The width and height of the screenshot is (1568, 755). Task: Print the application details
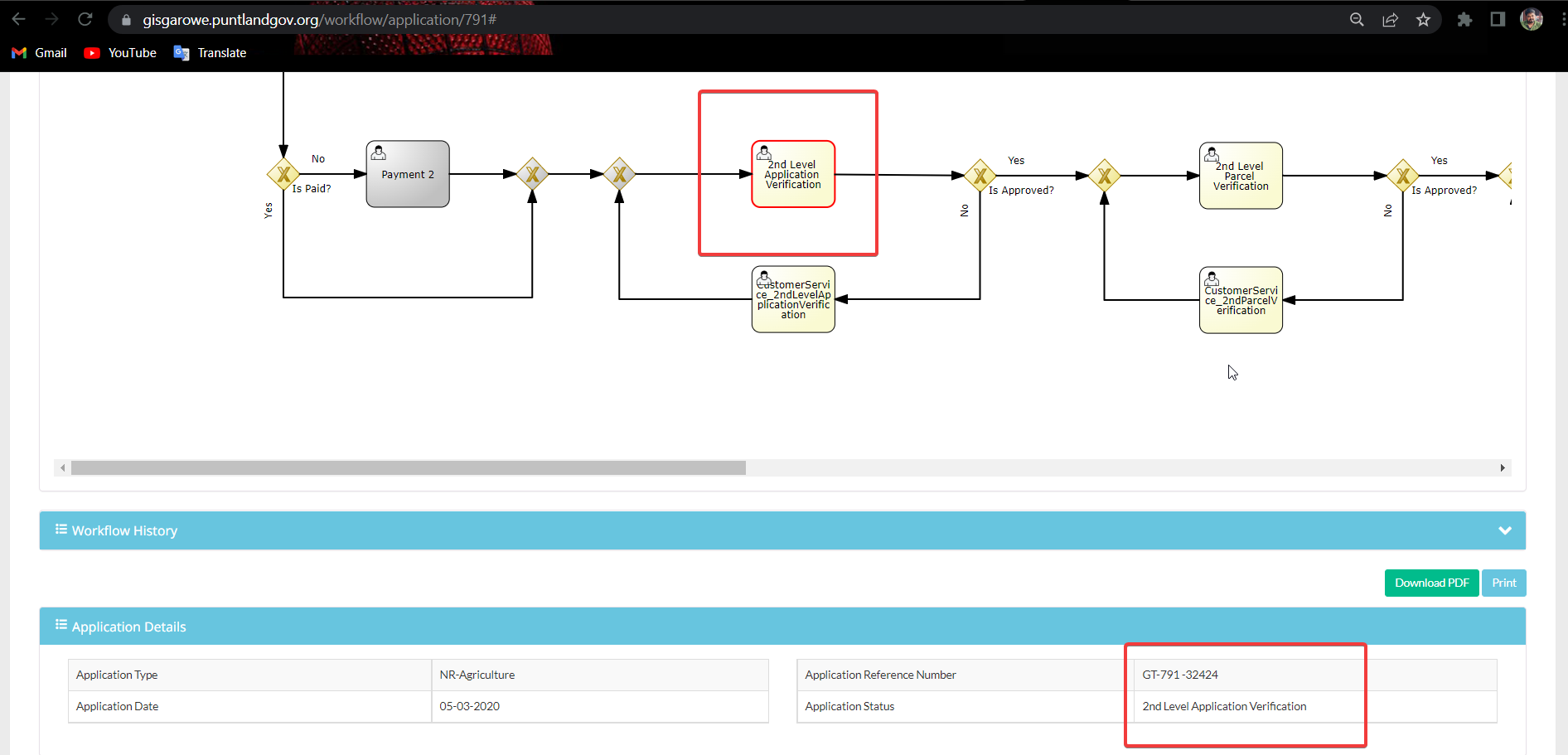click(x=1503, y=583)
